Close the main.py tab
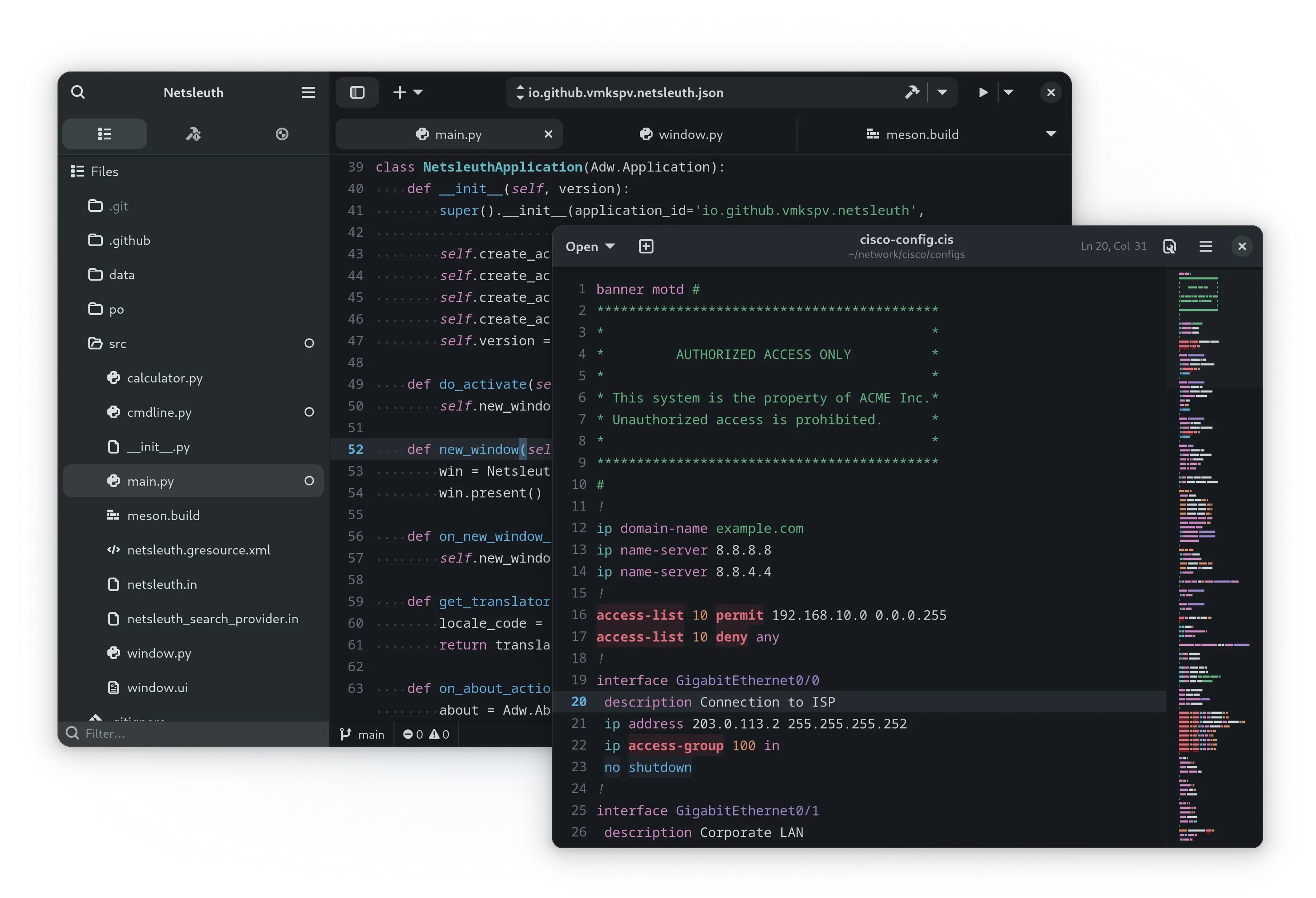1316x898 pixels. click(548, 134)
